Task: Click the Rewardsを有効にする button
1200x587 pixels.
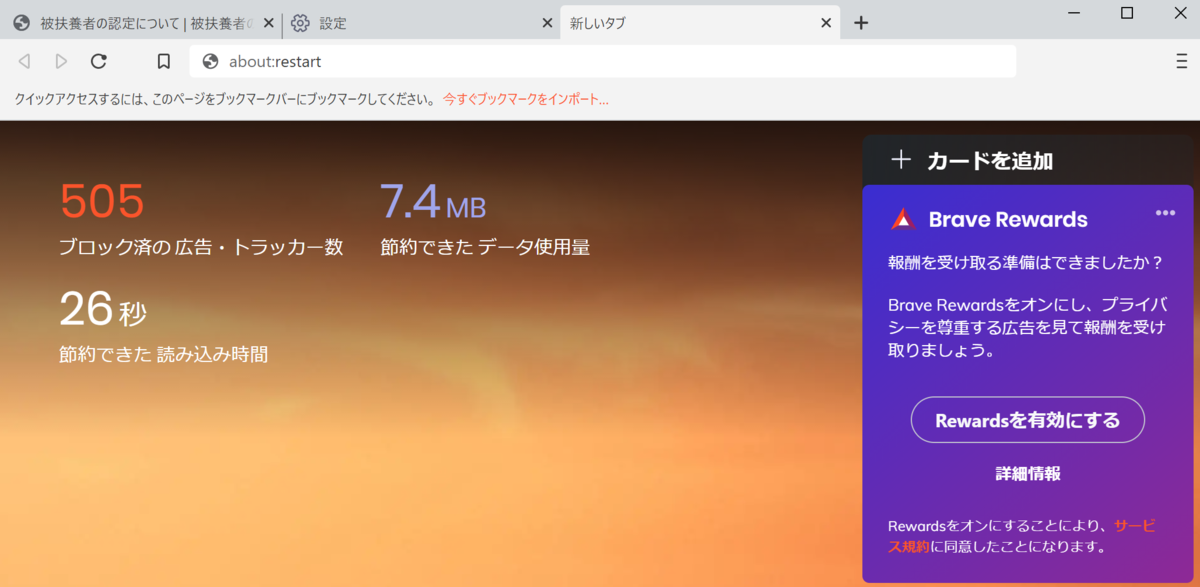Action: tap(1027, 420)
